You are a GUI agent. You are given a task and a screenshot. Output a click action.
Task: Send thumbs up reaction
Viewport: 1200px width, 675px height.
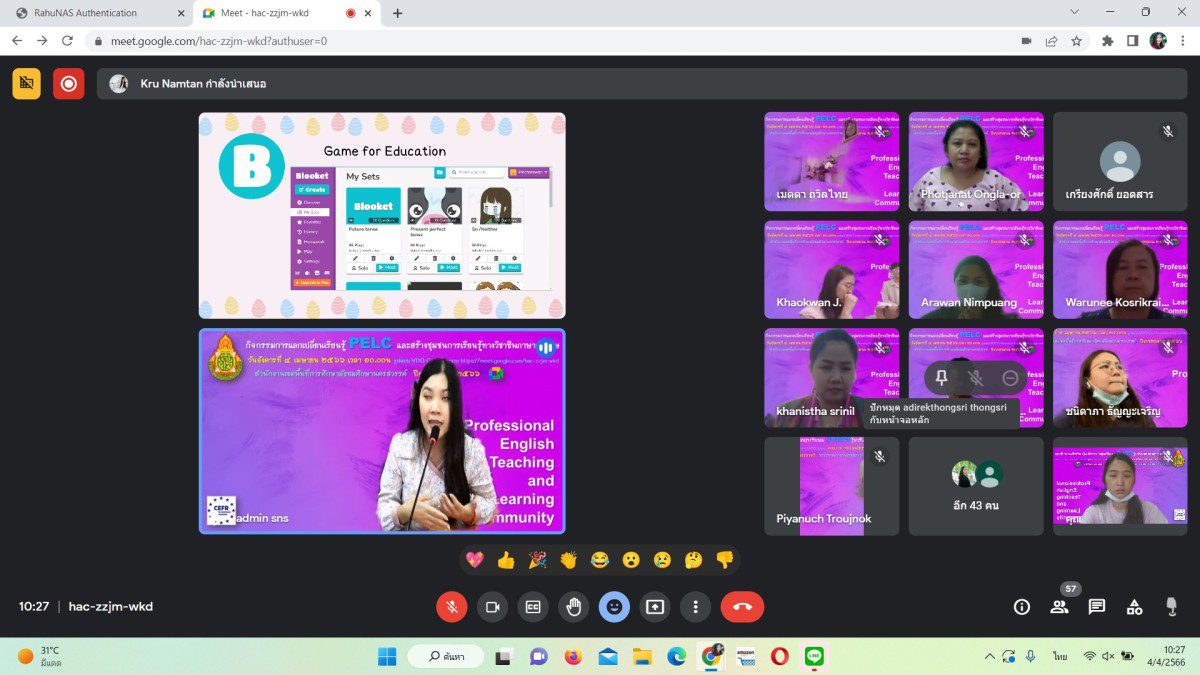pyautogui.click(x=506, y=560)
